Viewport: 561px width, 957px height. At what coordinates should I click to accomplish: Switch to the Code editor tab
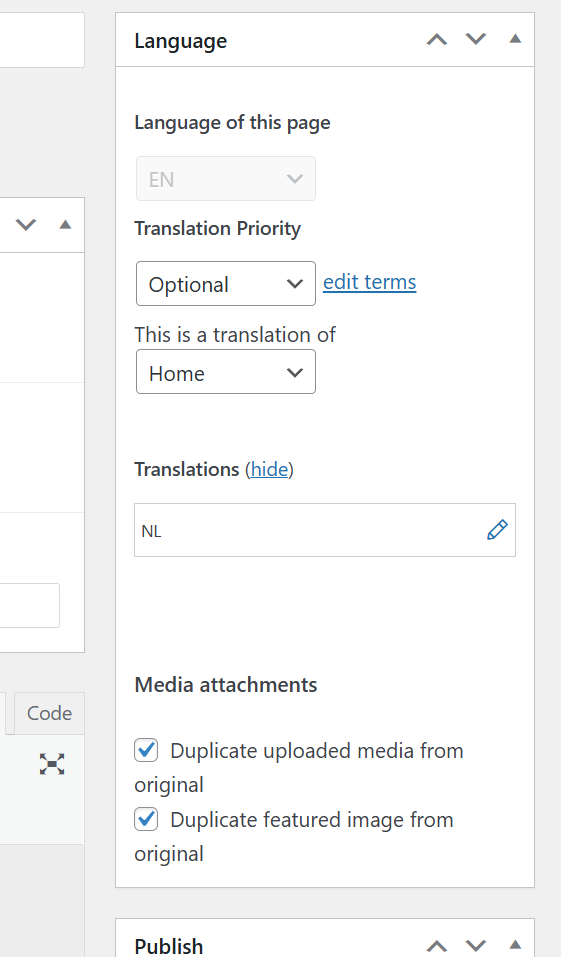(49, 713)
